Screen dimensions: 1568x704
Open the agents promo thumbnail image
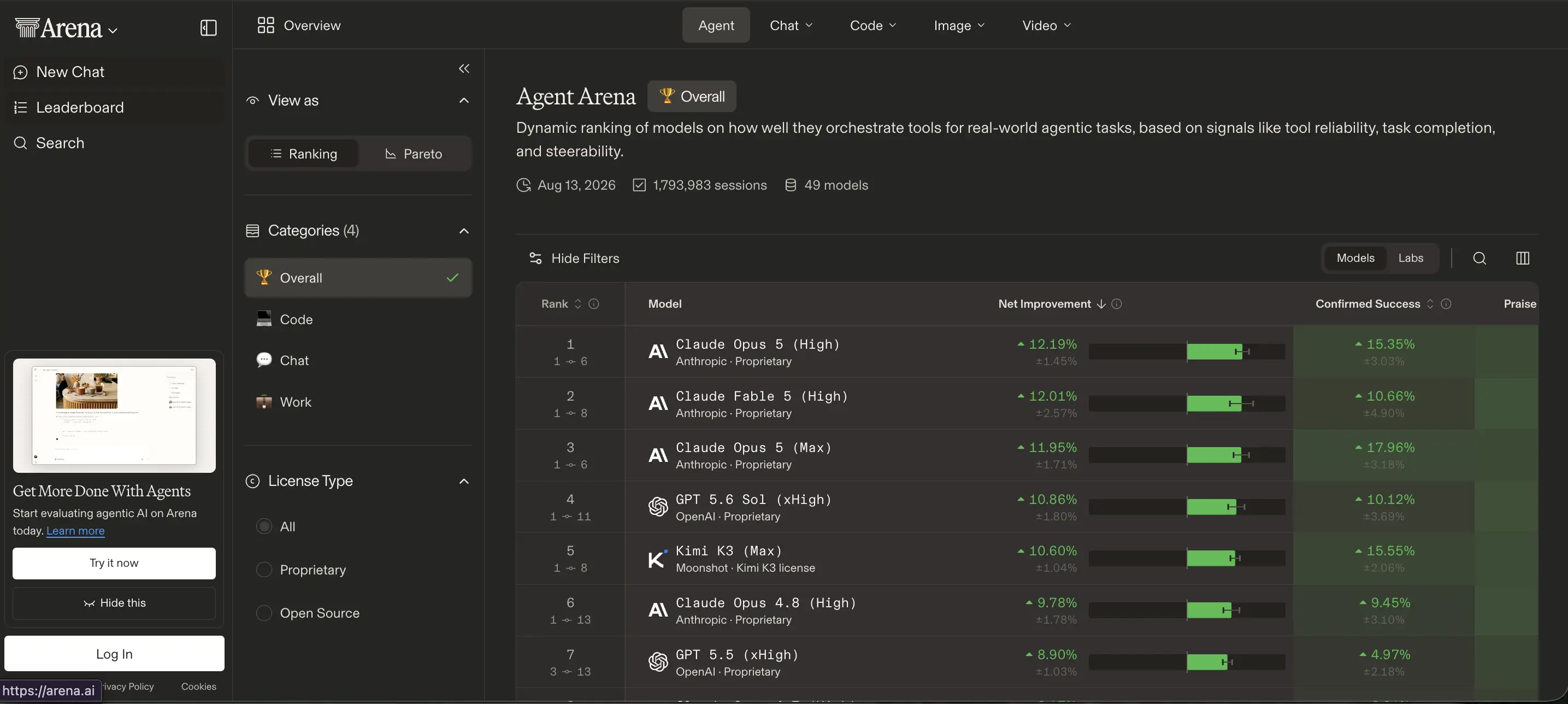[114, 415]
